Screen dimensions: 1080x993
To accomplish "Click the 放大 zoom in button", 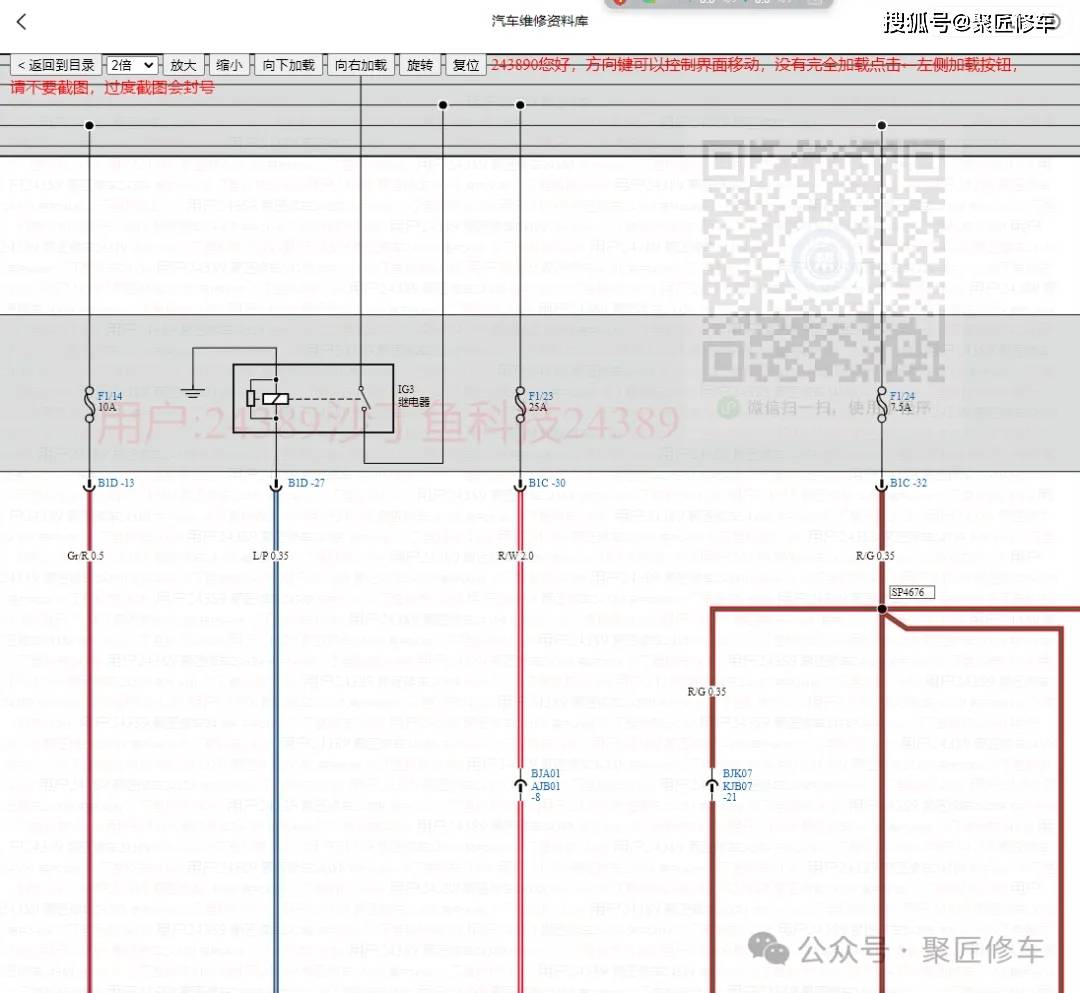I will (x=183, y=65).
